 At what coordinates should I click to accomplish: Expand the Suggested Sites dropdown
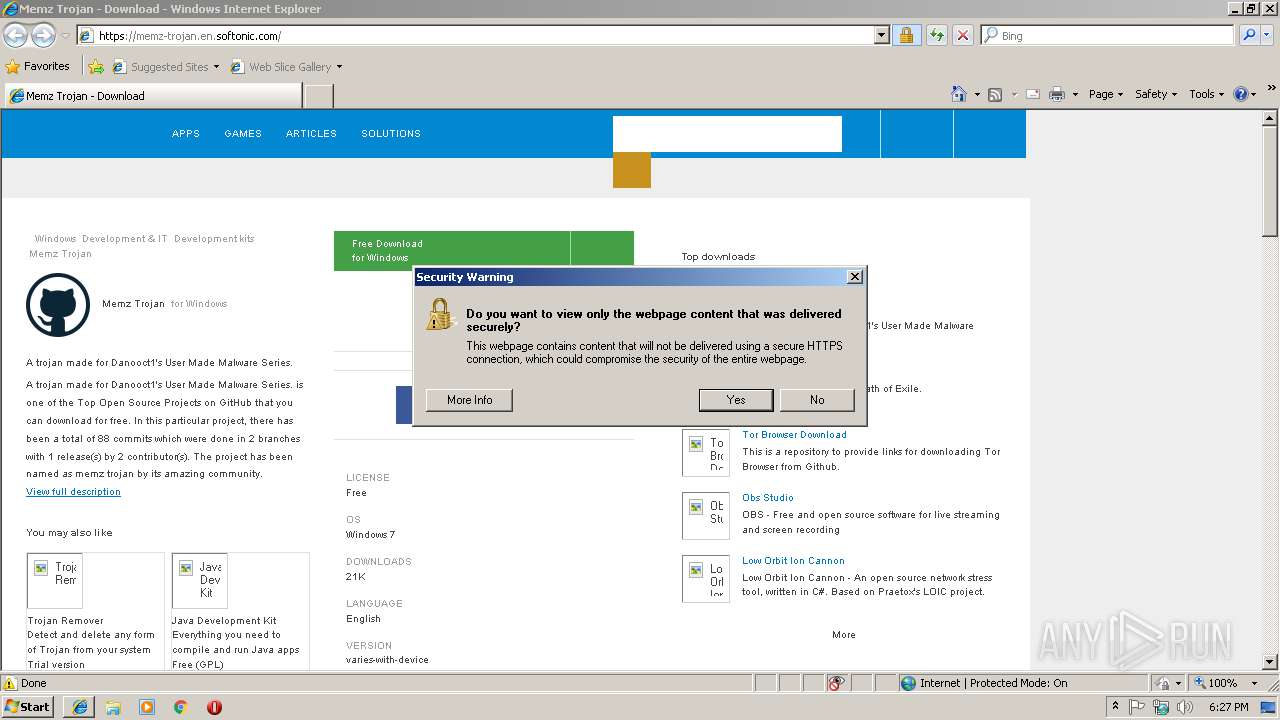[x=216, y=67]
